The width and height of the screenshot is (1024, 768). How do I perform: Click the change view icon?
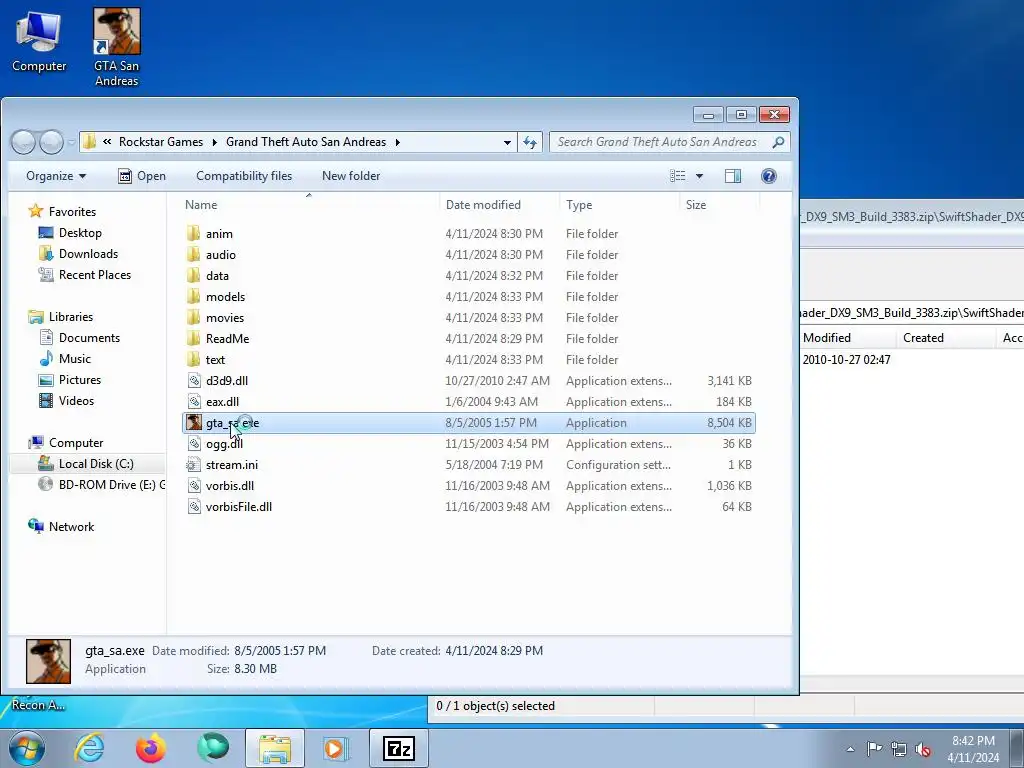678,176
